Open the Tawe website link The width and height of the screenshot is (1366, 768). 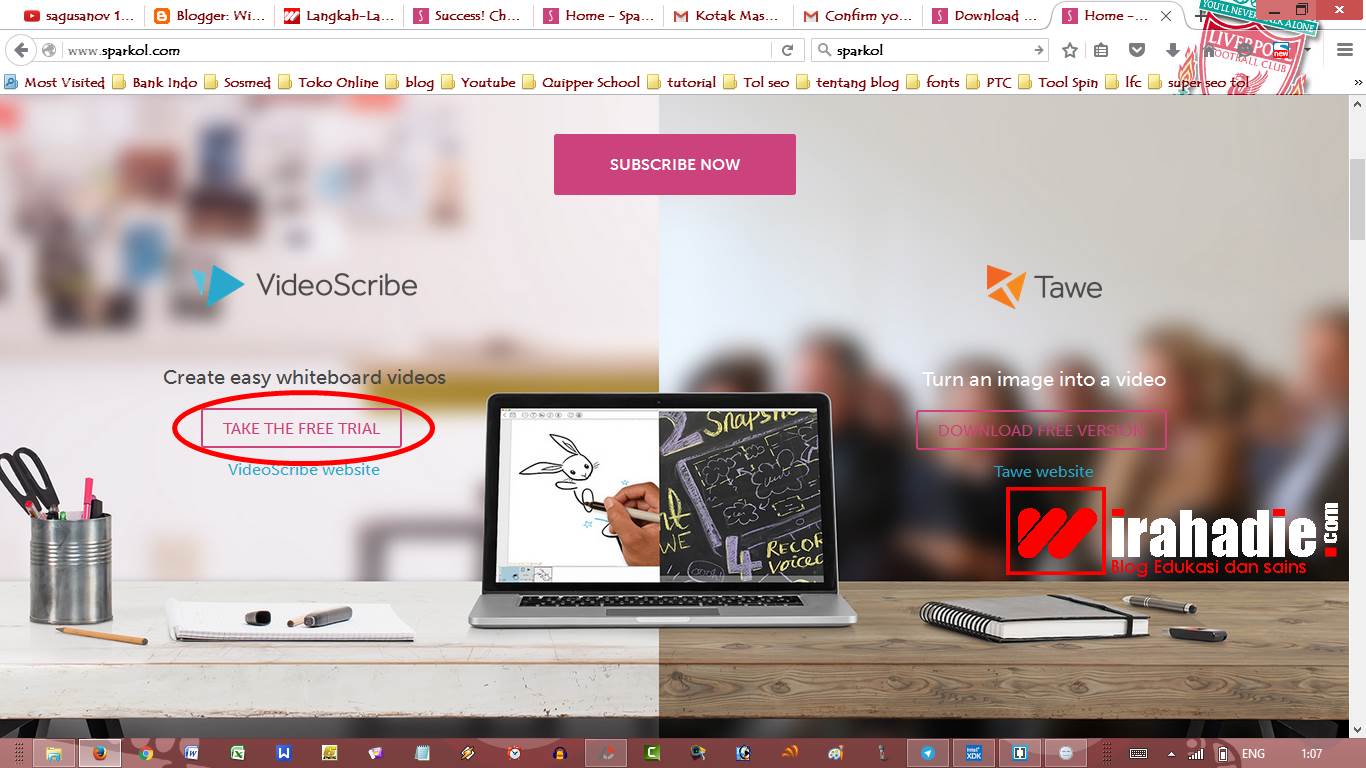(1044, 471)
